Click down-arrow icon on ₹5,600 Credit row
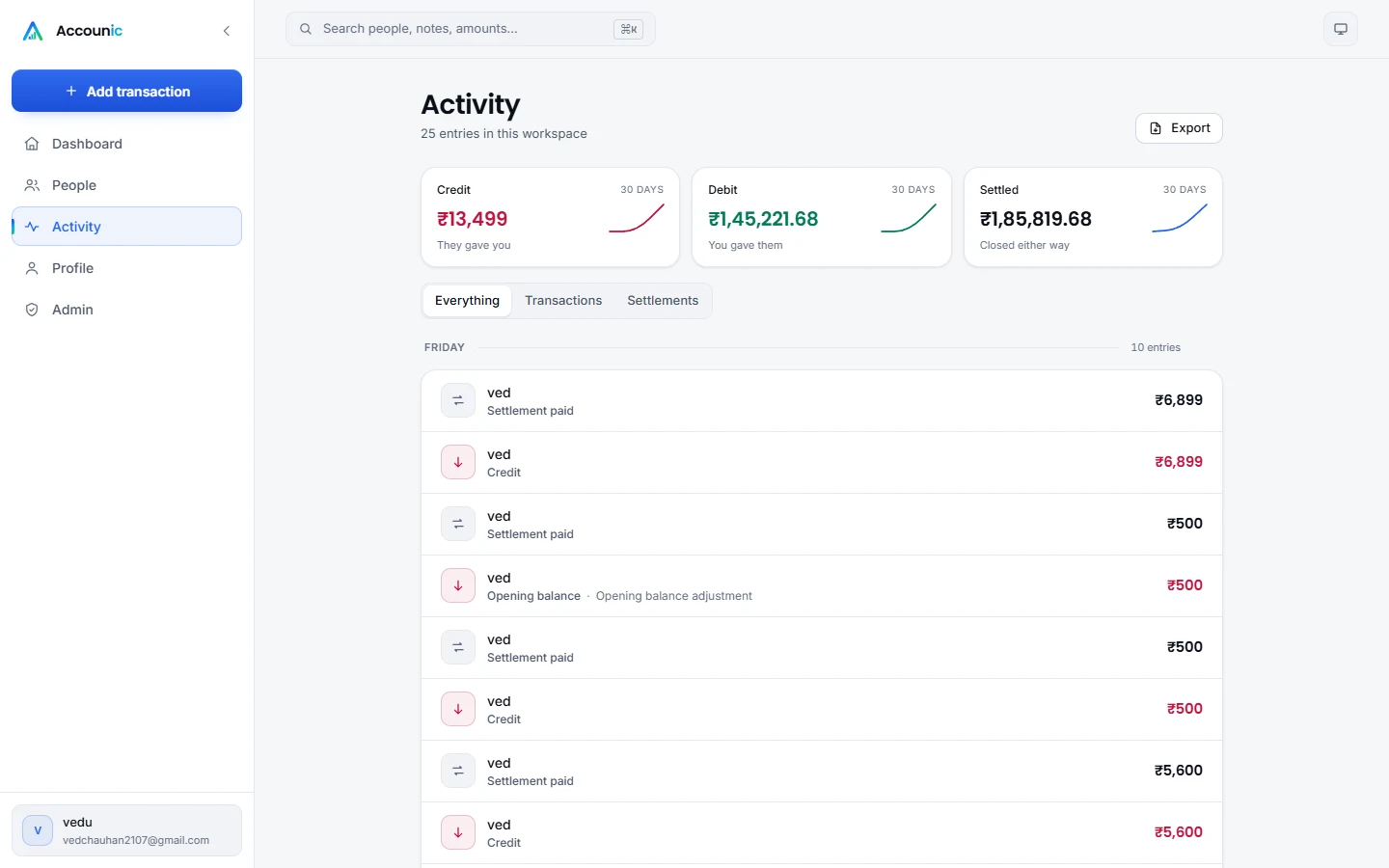The width and height of the screenshot is (1389, 868). click(458, 832)
